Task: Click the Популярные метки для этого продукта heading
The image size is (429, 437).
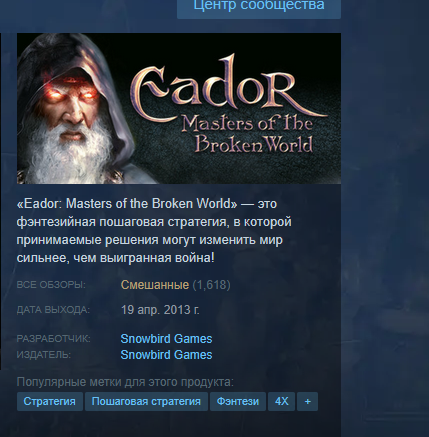Action: 125,382
